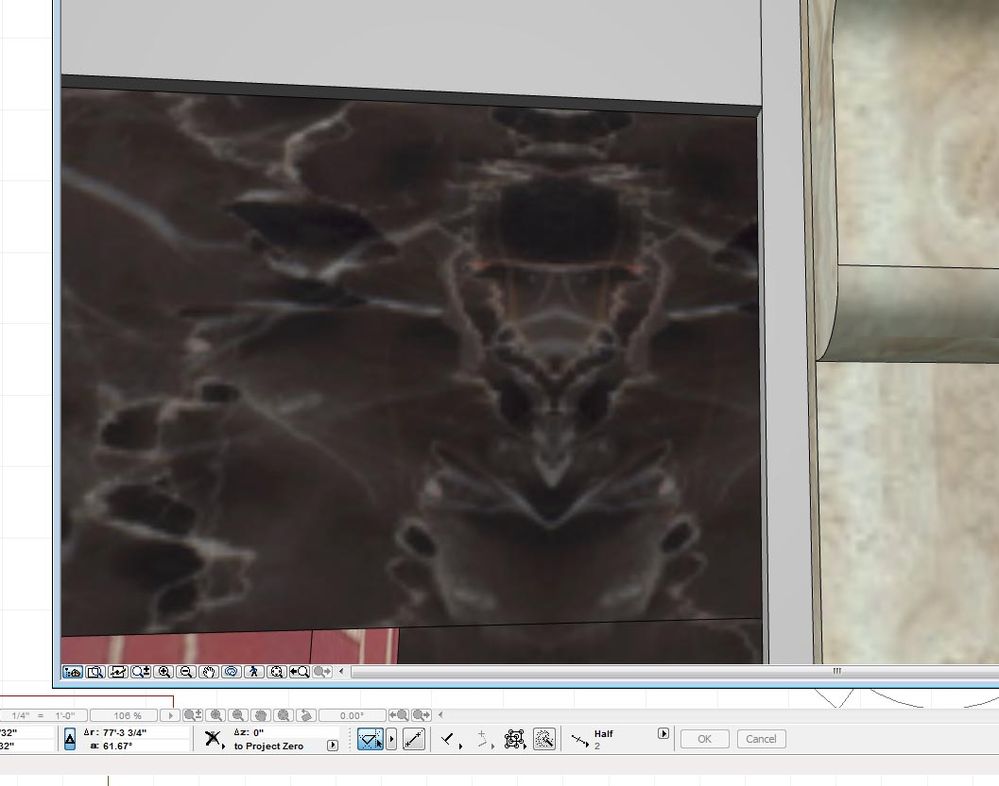The width and height of the screenshot is (999, 786).
Task: Fit 3D view in window
Action: pos(276,671)
